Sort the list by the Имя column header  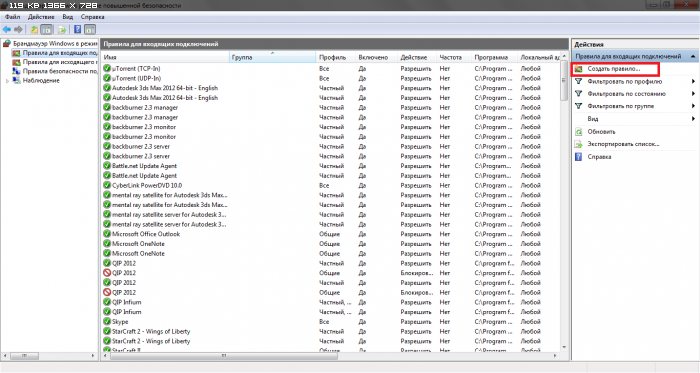pyautogui.click(x=166, y=57)
